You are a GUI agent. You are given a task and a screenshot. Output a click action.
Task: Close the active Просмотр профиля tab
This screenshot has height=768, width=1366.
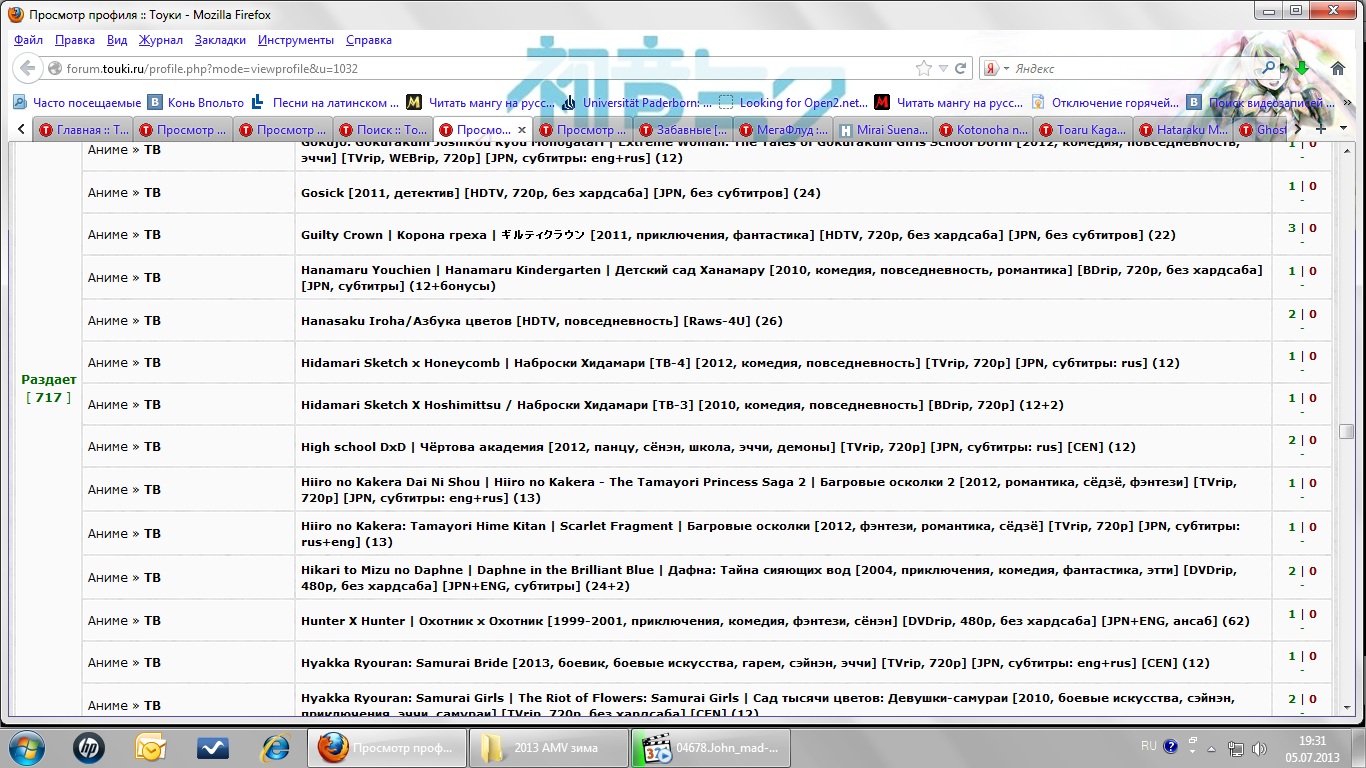[522, 130]
